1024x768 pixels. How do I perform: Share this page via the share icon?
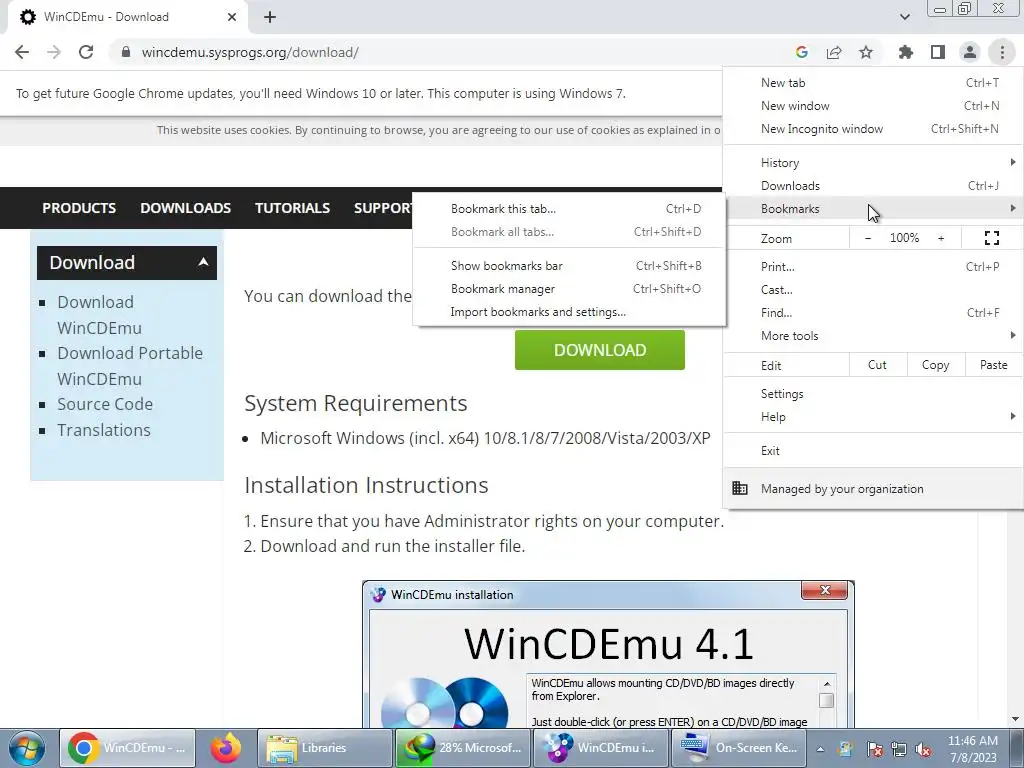tap(834, 52)
